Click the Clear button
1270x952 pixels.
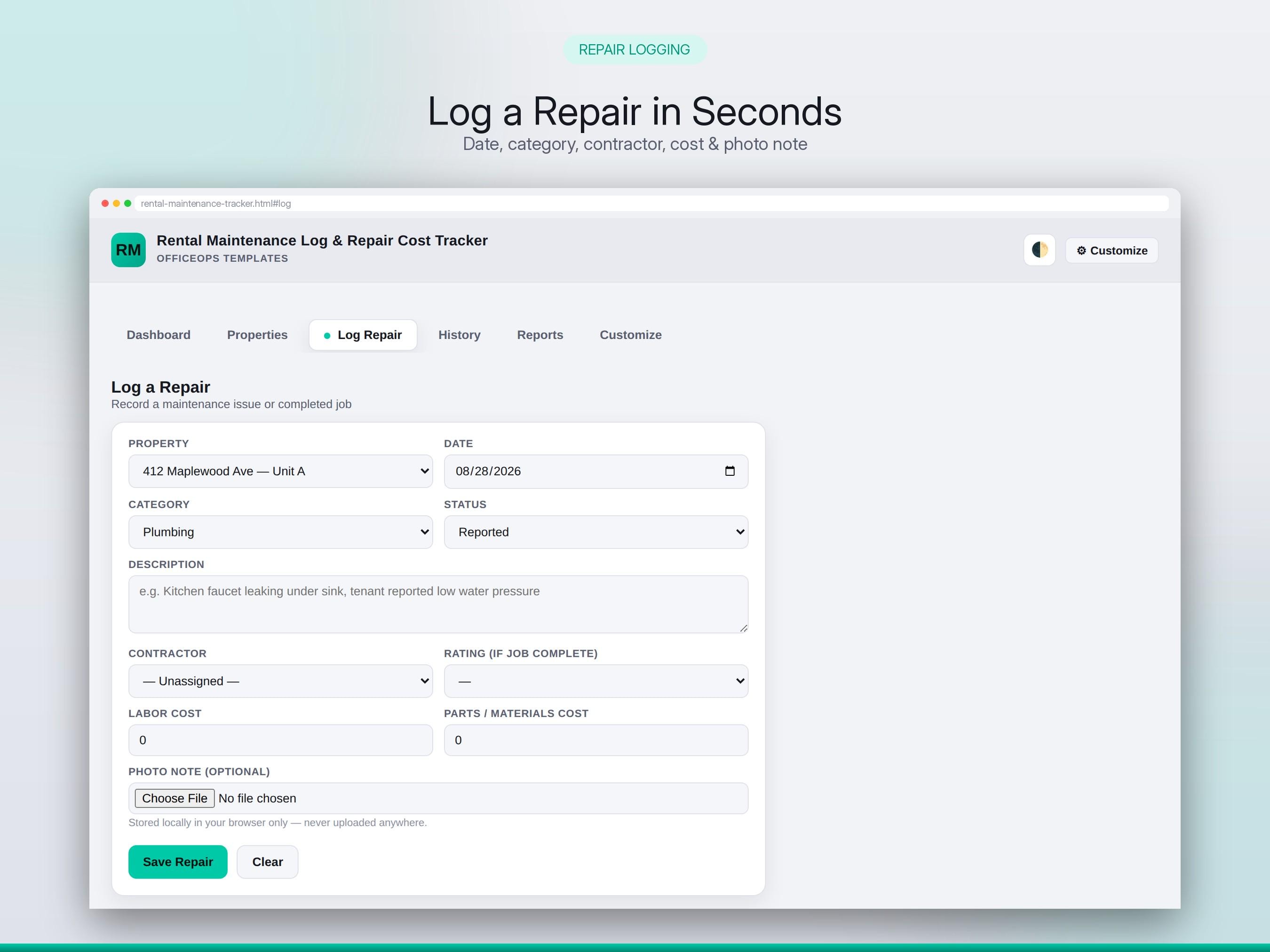[x=268, y=862]
